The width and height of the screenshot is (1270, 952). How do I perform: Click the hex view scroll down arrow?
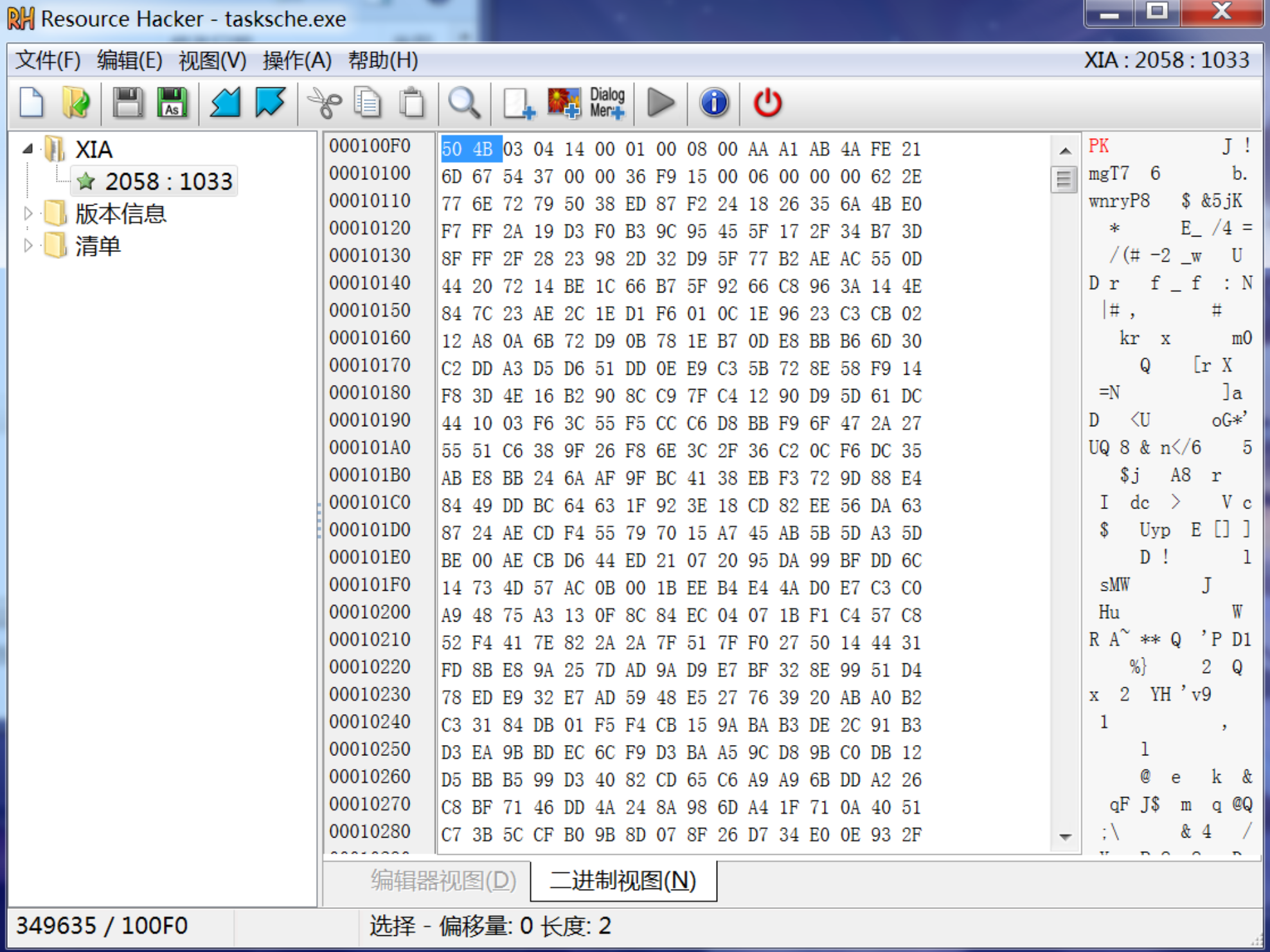click(1065, 837)
